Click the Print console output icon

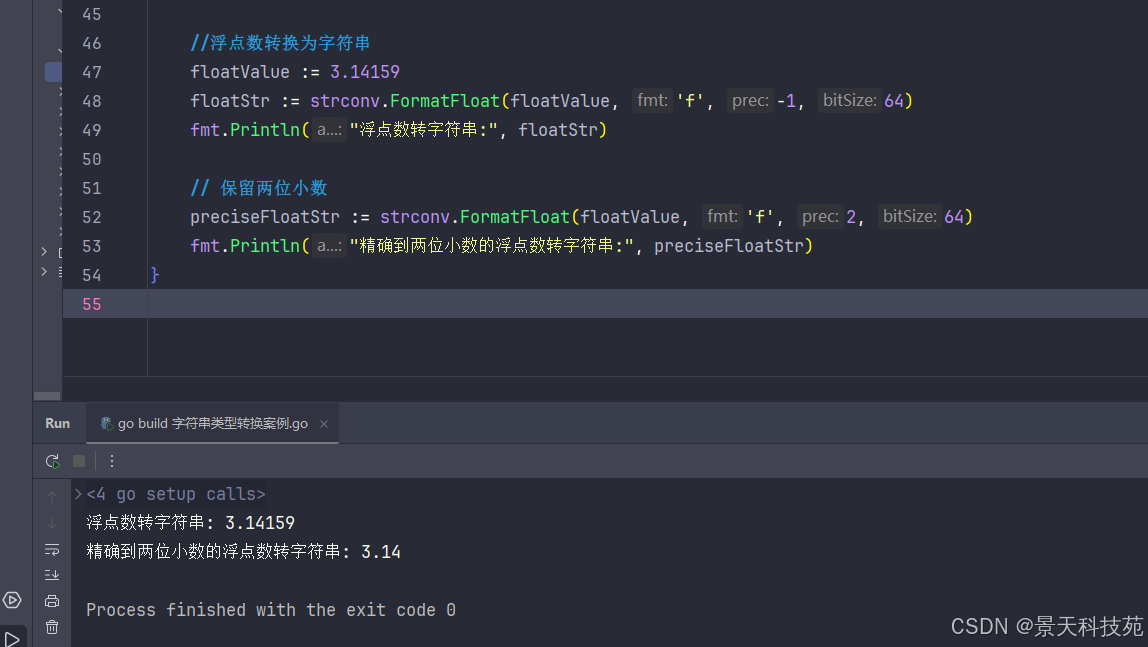tap(52, 601)
